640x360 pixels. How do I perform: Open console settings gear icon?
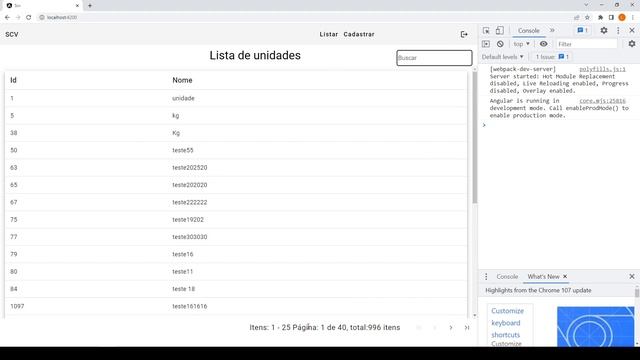(632, 44)
